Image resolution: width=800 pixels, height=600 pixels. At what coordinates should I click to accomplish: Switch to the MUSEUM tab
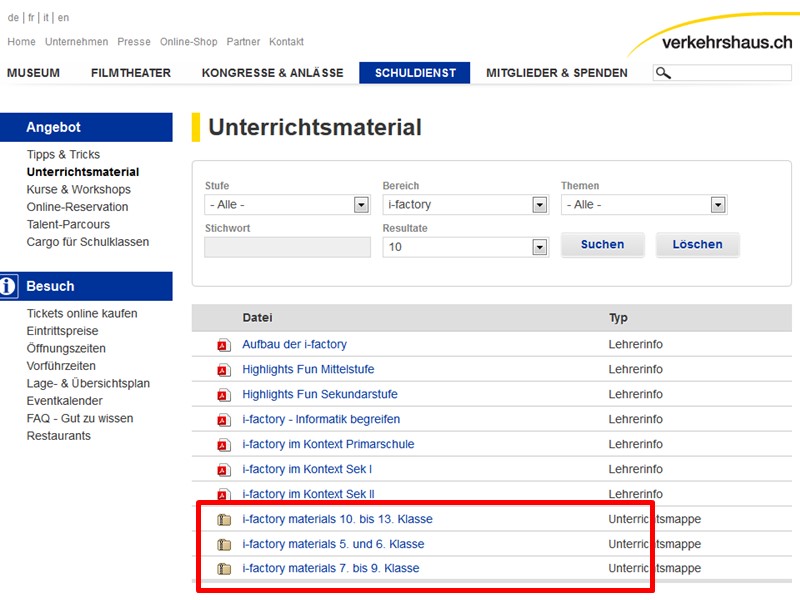33,73
